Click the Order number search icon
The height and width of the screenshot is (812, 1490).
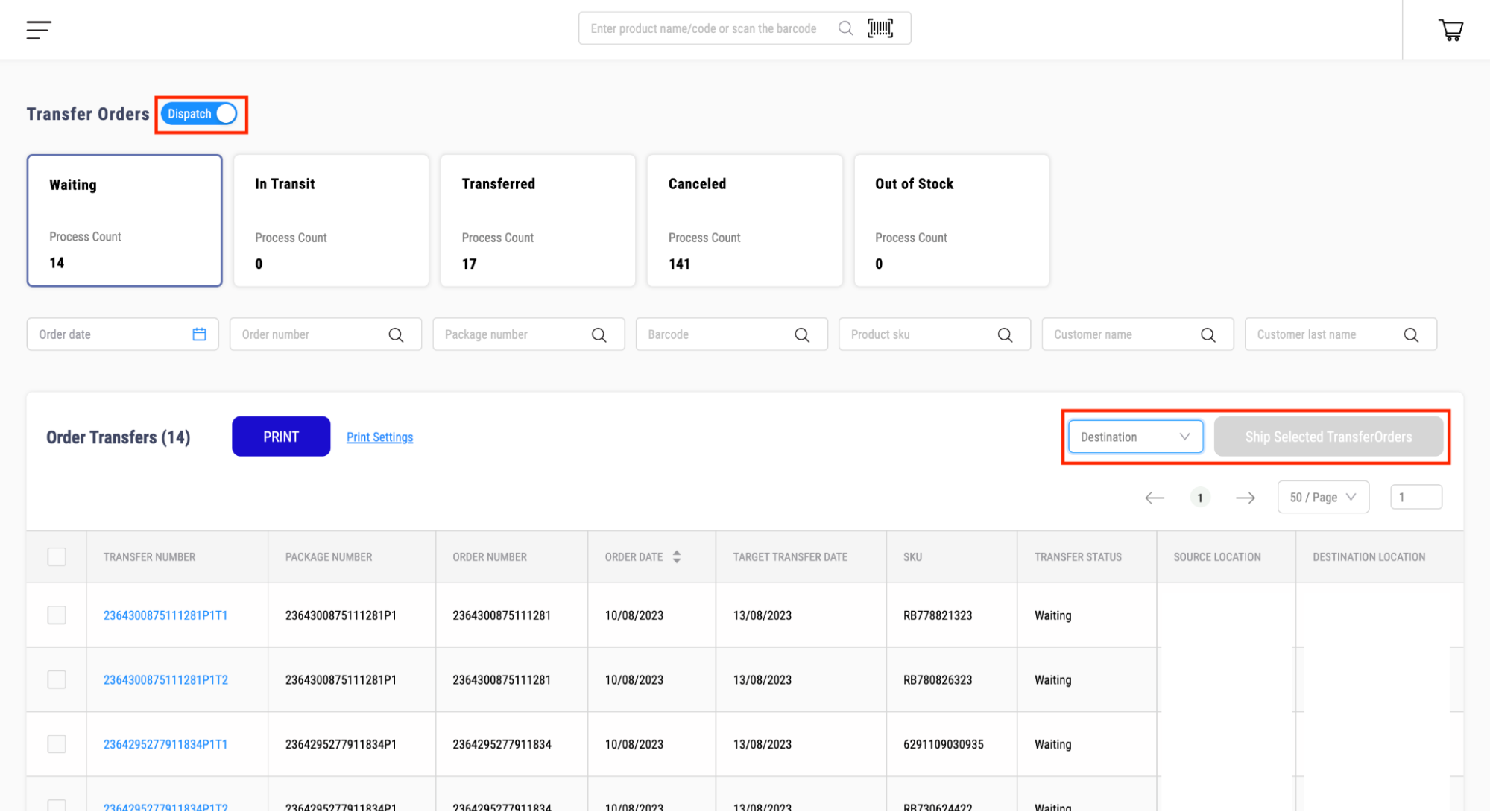coord(396,335)
